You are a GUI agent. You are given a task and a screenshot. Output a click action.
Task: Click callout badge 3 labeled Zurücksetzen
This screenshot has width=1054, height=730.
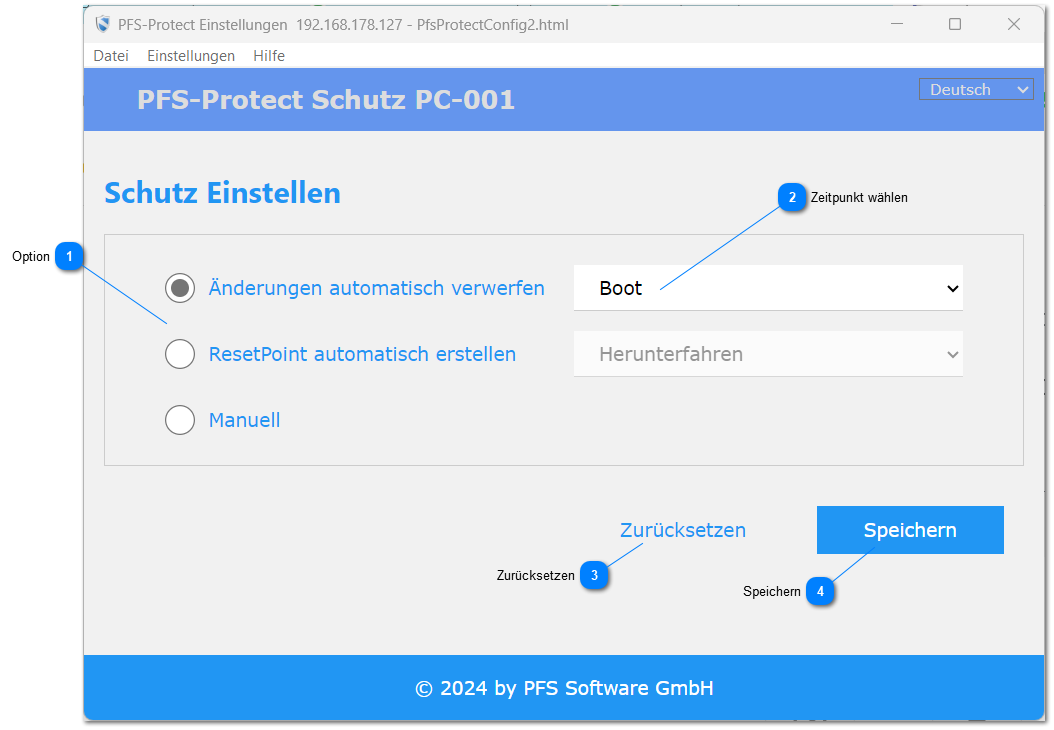coord(595,575)
